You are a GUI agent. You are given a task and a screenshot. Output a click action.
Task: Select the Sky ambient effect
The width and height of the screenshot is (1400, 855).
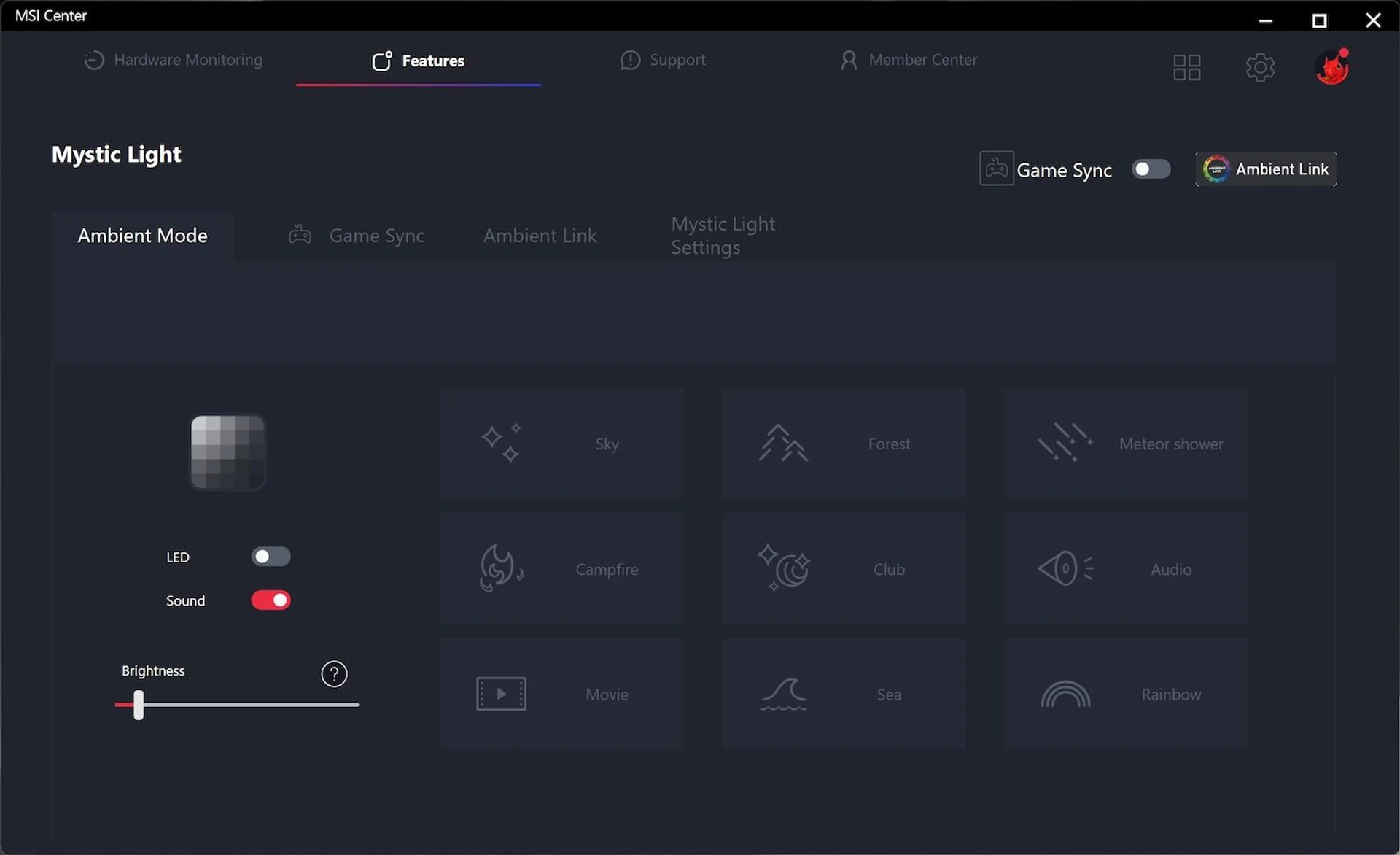click(x=561, y=444)
